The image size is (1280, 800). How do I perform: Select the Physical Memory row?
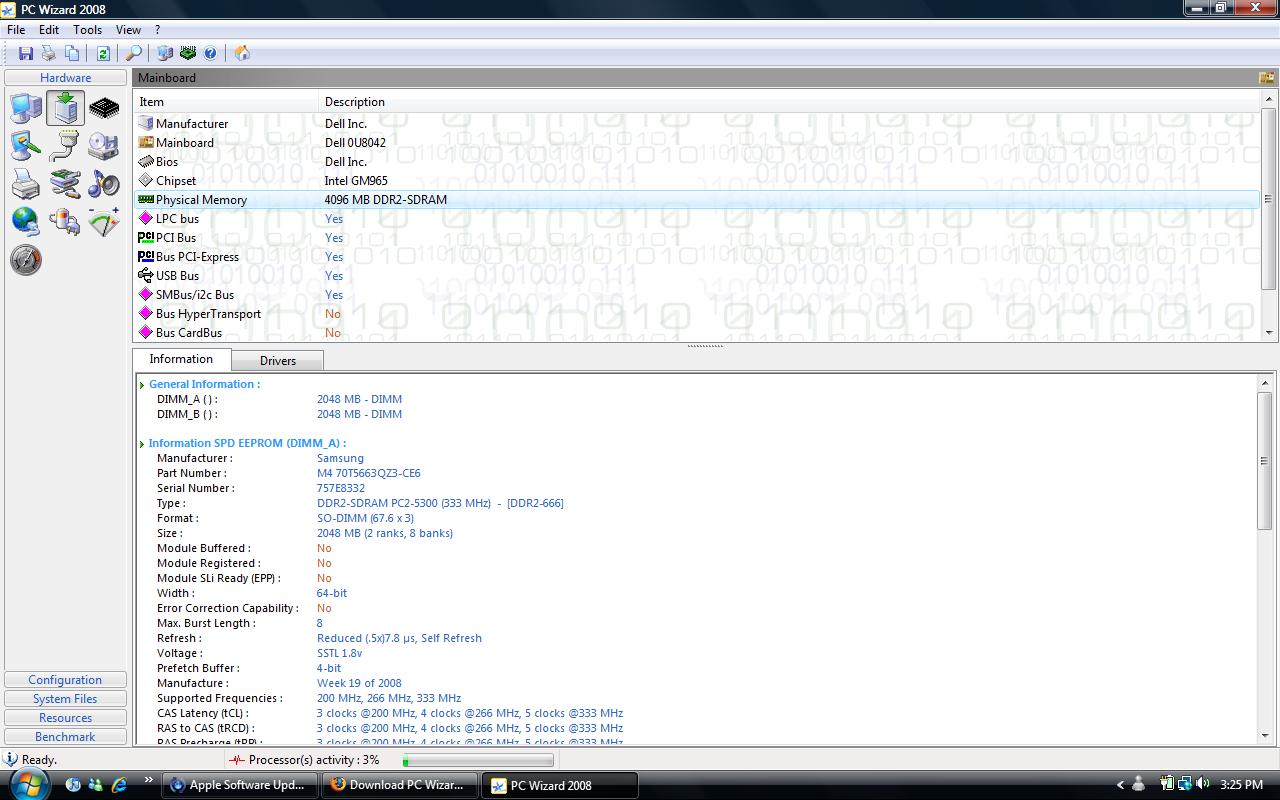tap(697, 200)
